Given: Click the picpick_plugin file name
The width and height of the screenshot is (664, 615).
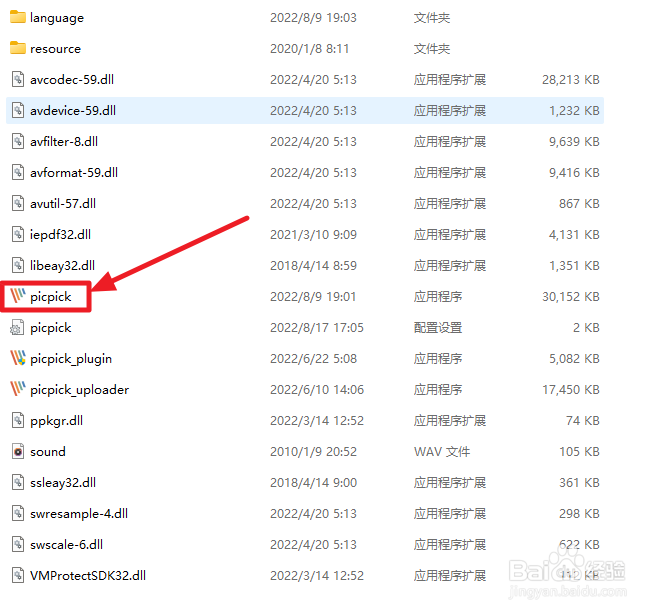Looking at the screenshot, I should 71,359.
